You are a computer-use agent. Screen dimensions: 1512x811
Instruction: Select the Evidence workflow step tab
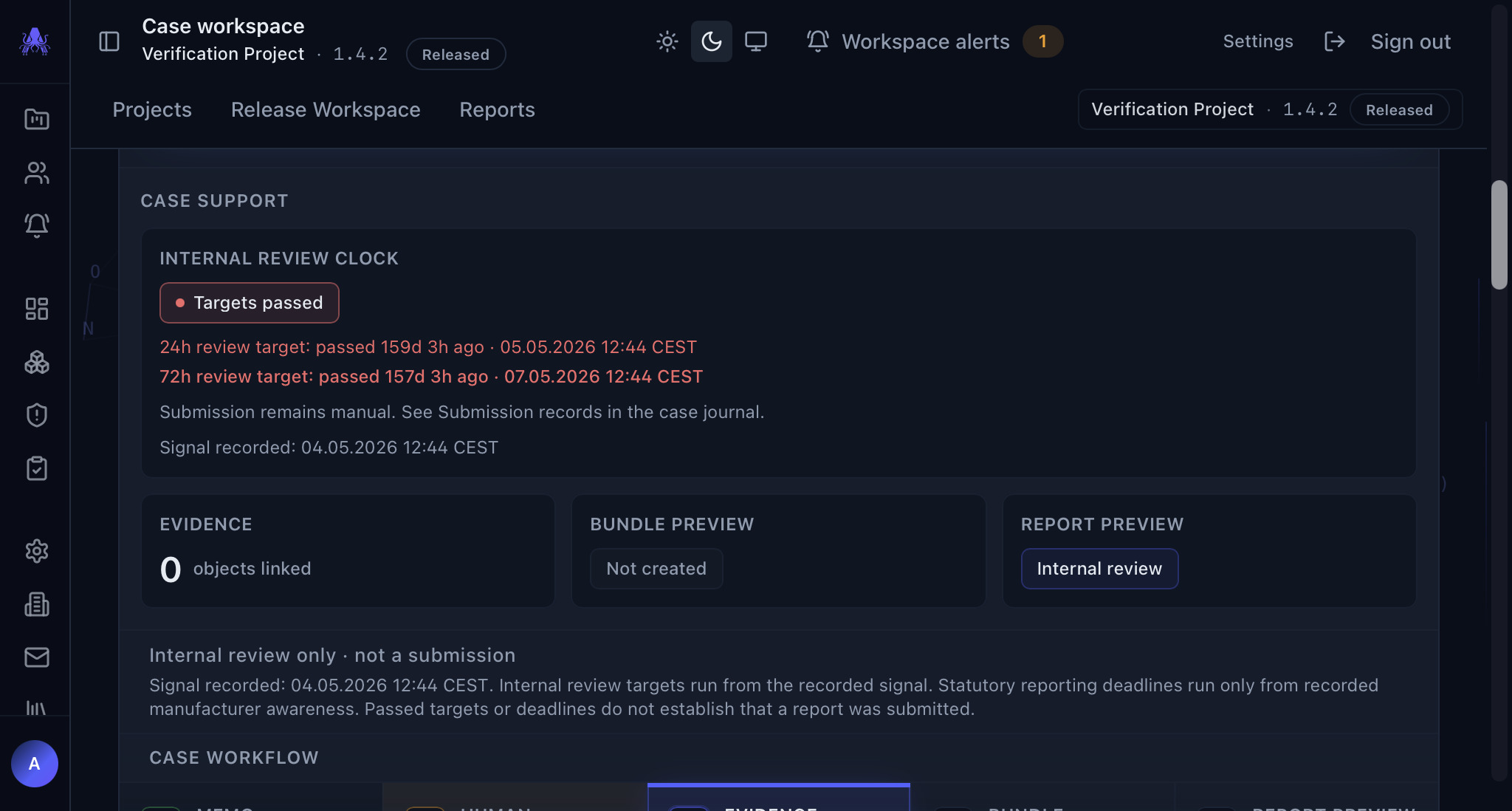[x=779, y=797]
